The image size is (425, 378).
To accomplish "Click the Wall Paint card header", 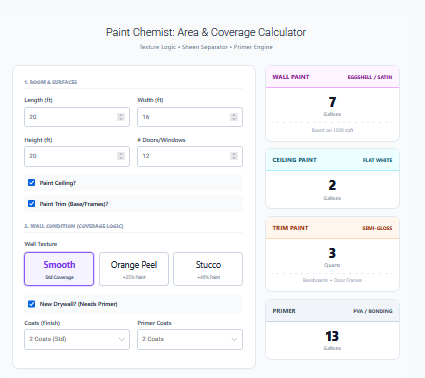I will (332, 77).
